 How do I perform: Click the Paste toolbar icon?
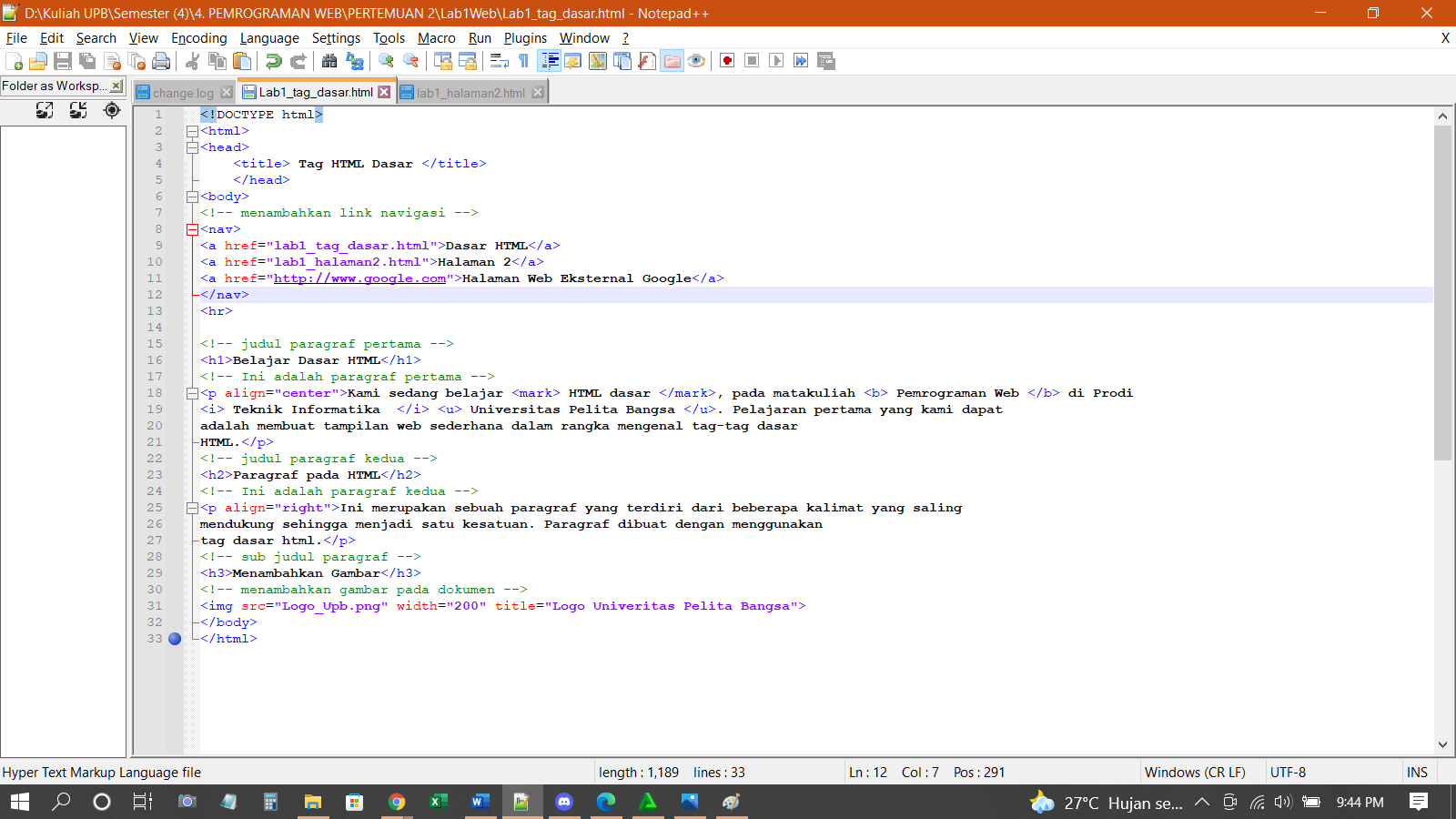(x=242, y=61)
